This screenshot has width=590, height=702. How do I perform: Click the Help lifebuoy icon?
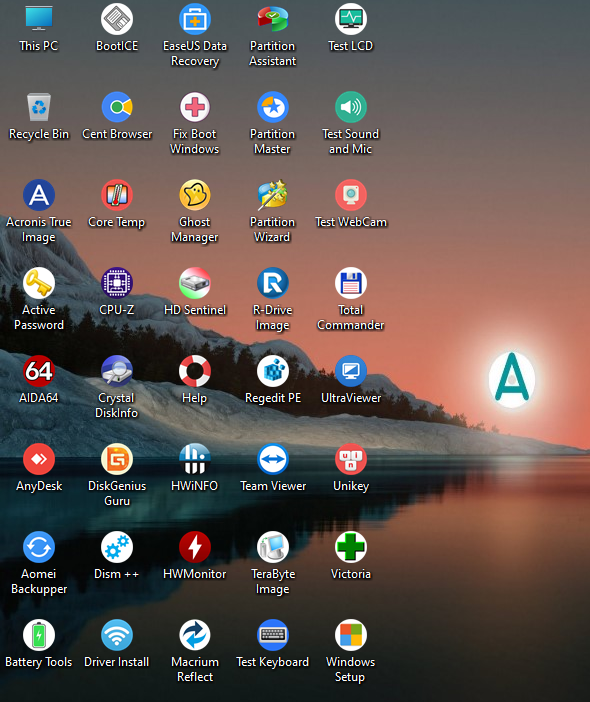pyautogui.click(x=195, y=371)
